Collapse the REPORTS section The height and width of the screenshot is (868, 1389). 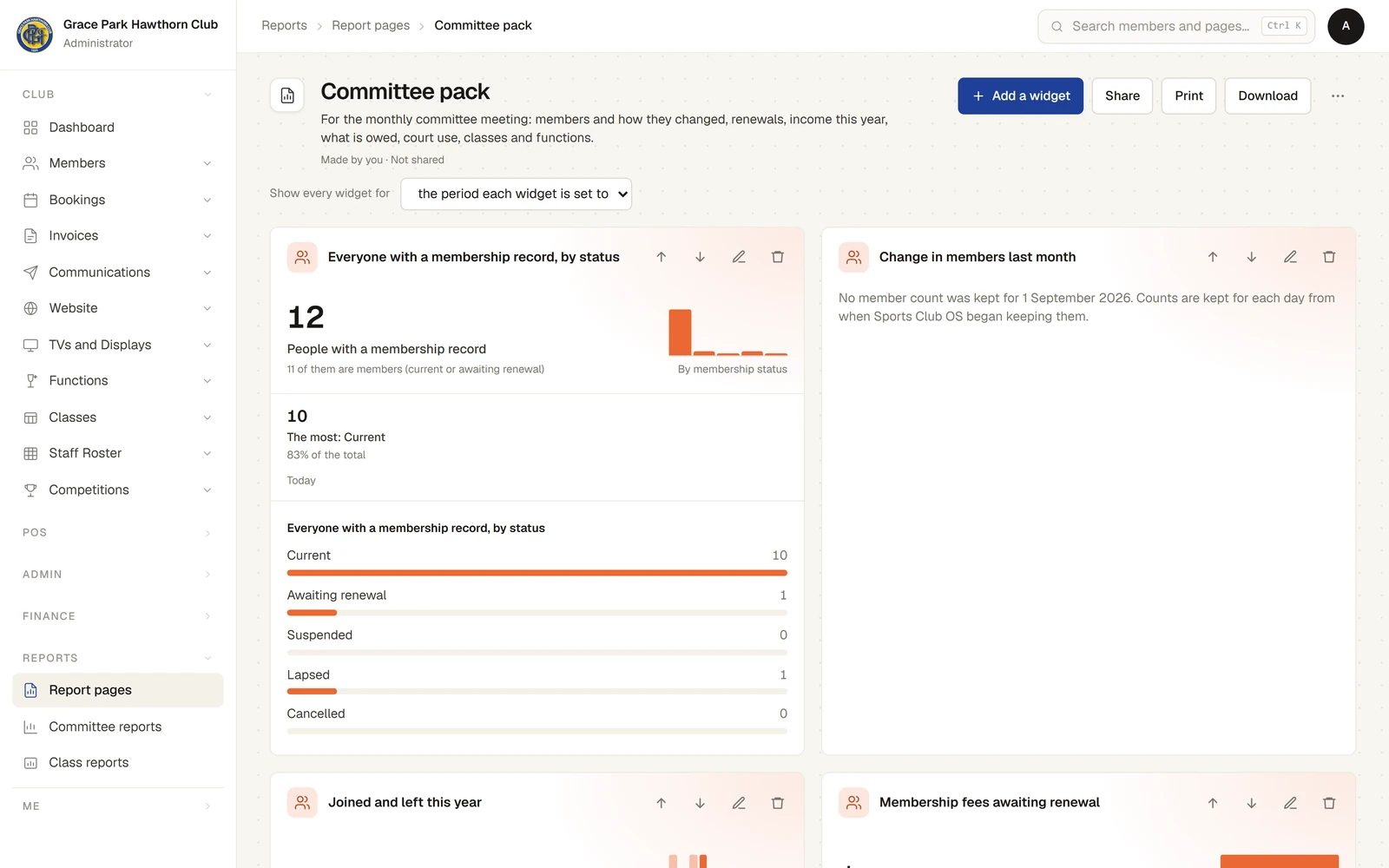(x=118, y=658)
